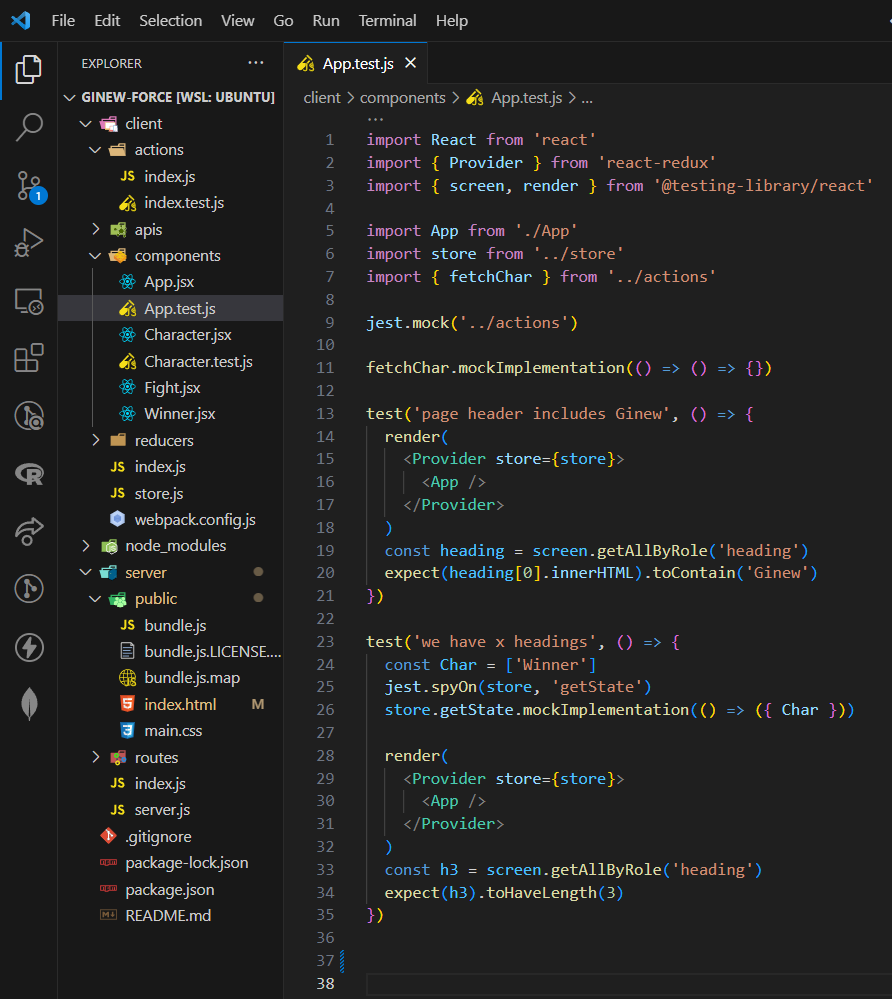Collapse the client folder
892x999 pixels.
(85, 124)
